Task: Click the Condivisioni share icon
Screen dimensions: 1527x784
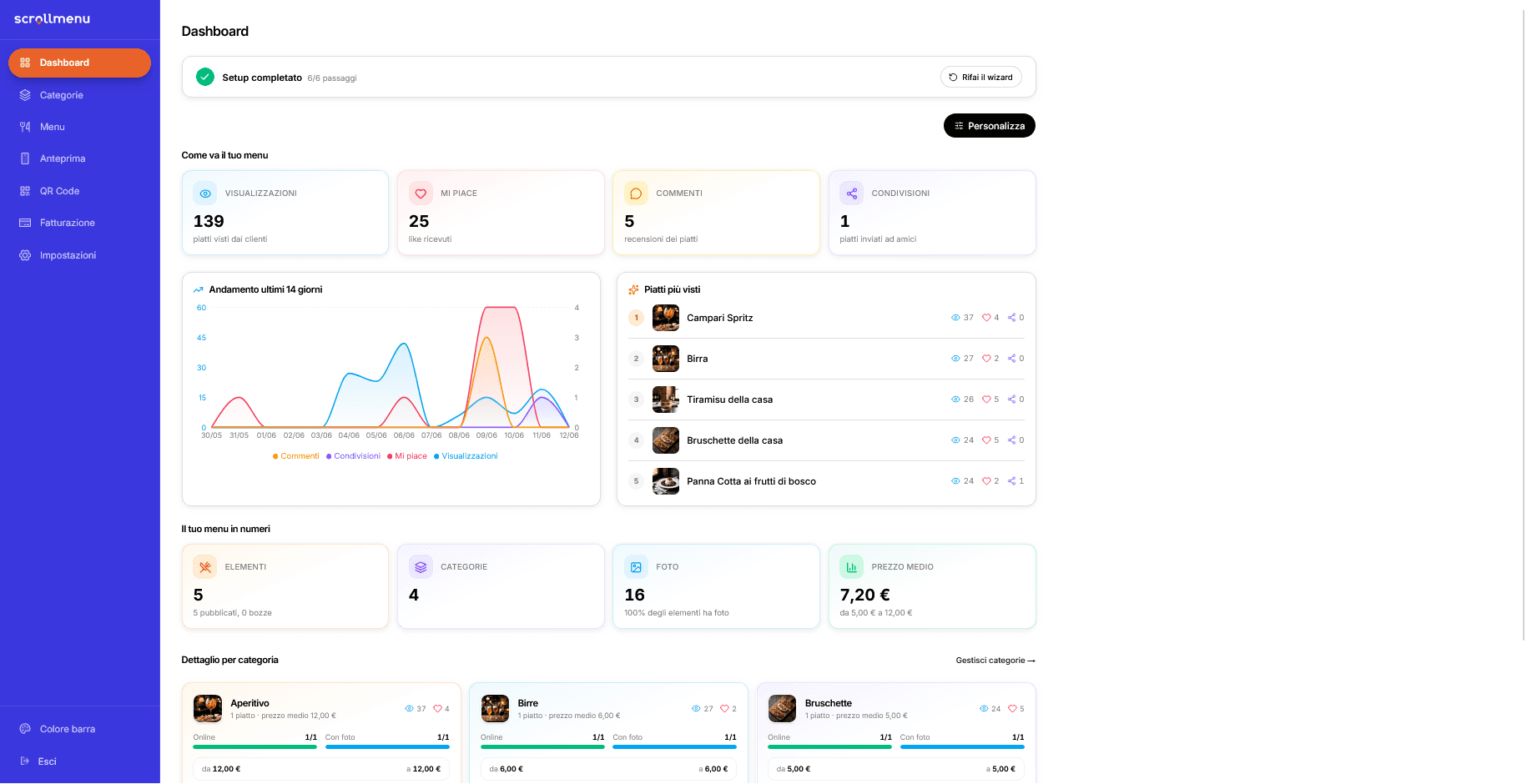Action: pos(852,193)
